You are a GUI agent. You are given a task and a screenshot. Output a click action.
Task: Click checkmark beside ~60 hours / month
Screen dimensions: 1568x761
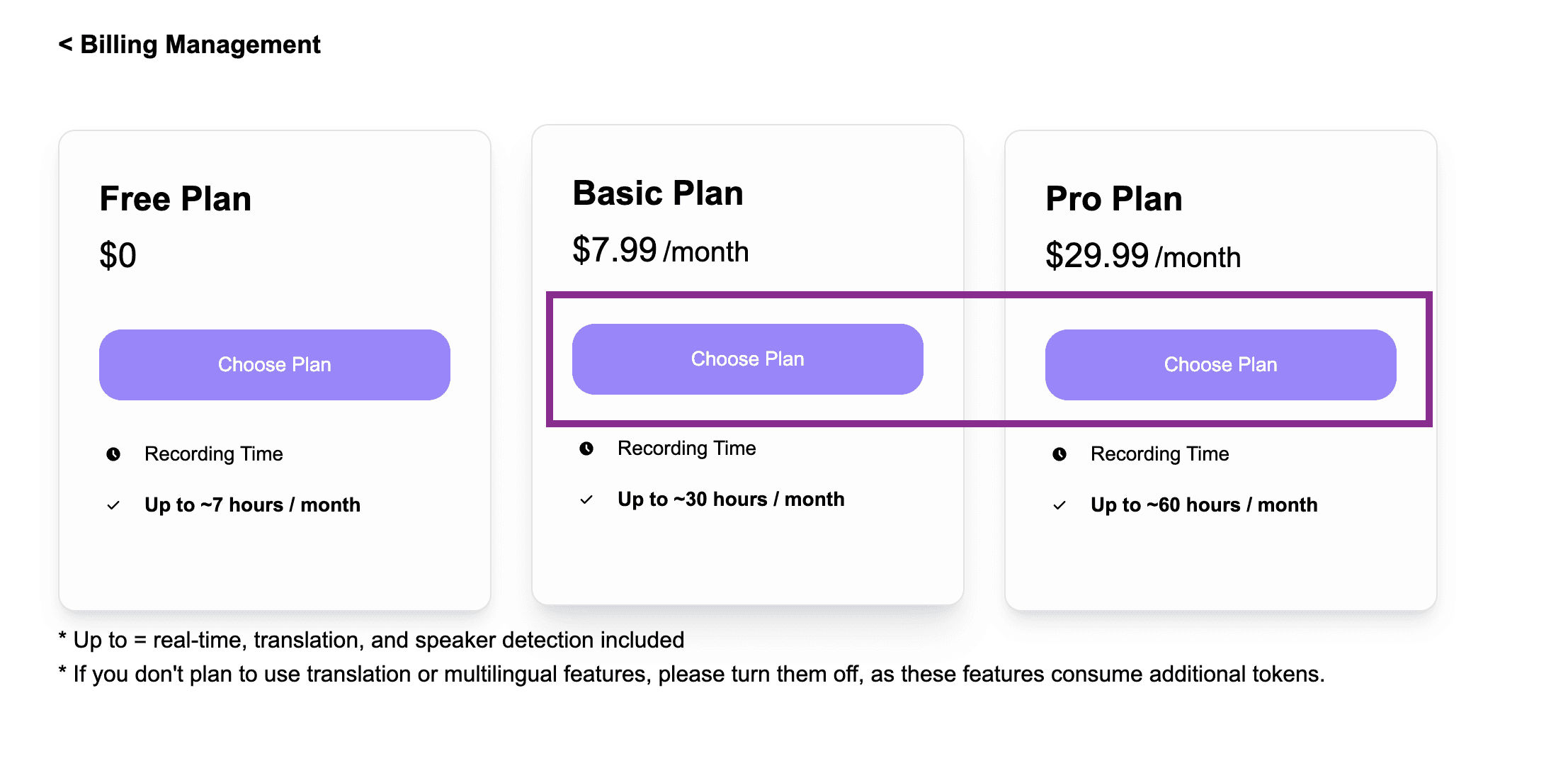[1059, 505]
